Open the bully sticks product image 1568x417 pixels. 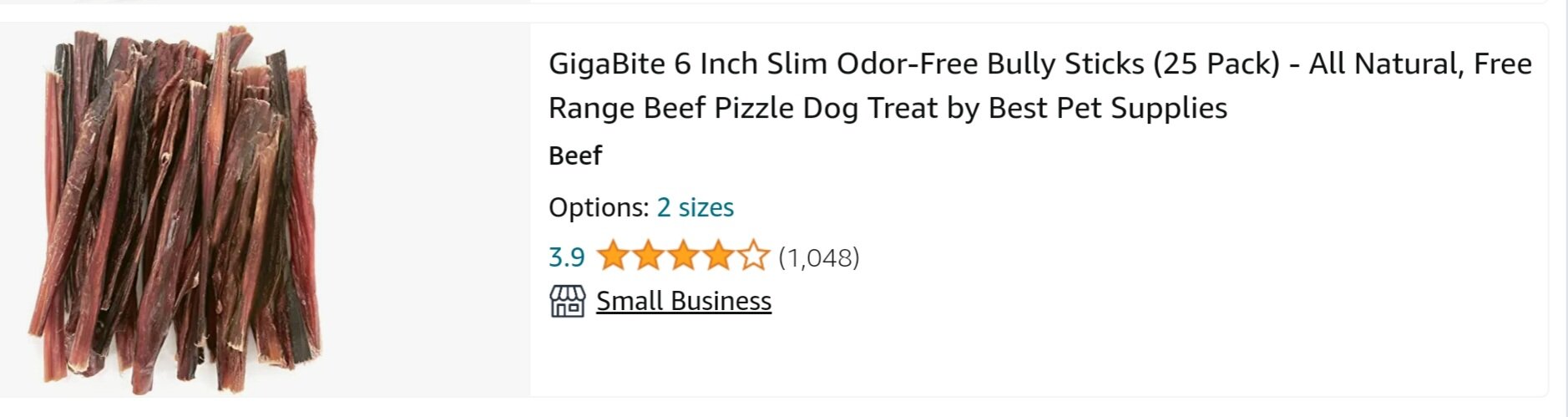[175, 209]
